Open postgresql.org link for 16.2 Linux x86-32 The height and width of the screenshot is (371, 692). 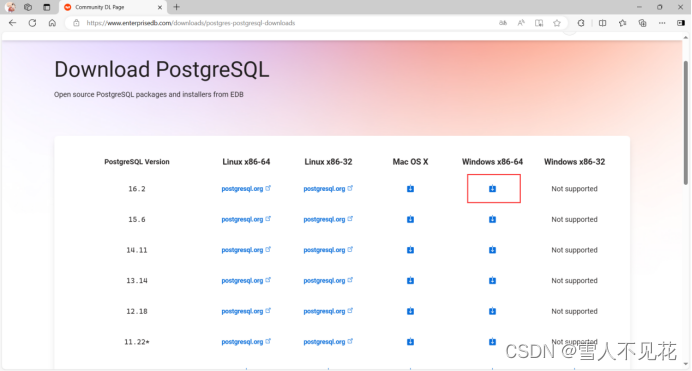tap(328, 189)
